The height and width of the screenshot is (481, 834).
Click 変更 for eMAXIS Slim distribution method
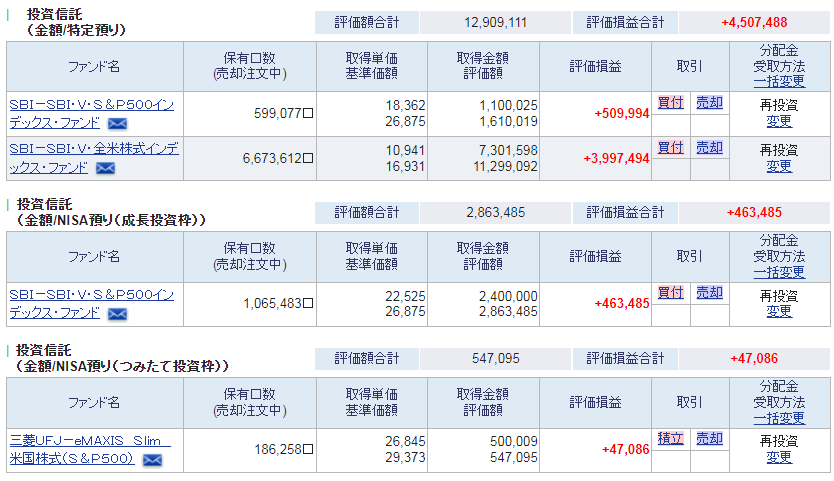[779, 458]
